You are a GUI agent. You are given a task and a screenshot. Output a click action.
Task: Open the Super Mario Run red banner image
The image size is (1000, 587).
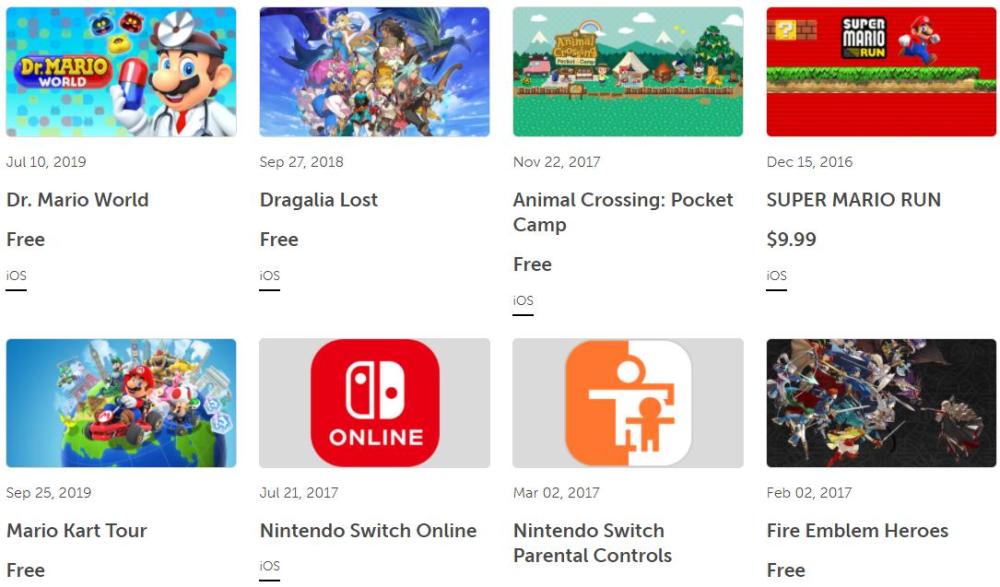click(x=881, y=71)
